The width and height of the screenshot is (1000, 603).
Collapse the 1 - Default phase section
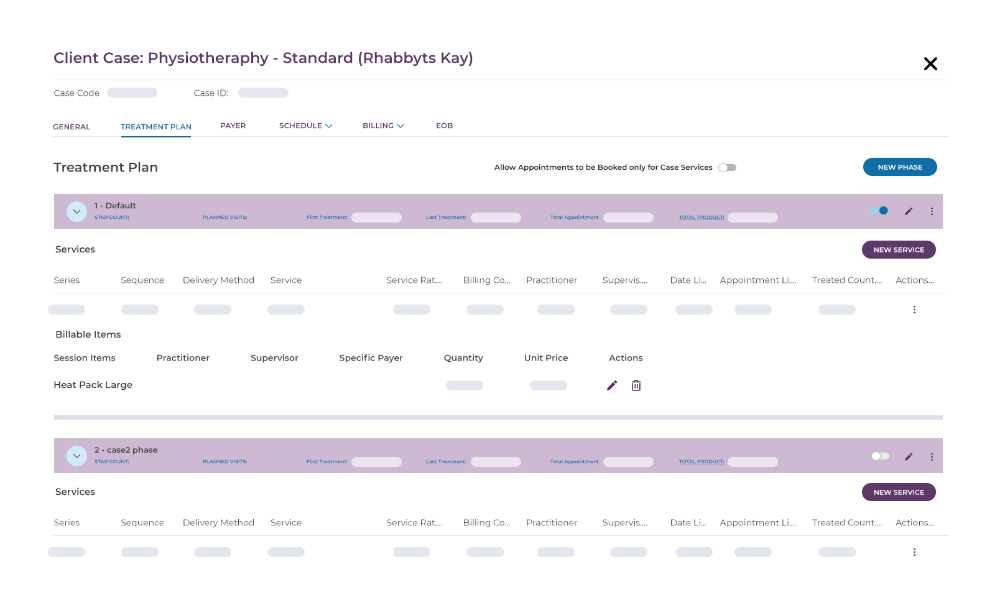coord(76,211)
